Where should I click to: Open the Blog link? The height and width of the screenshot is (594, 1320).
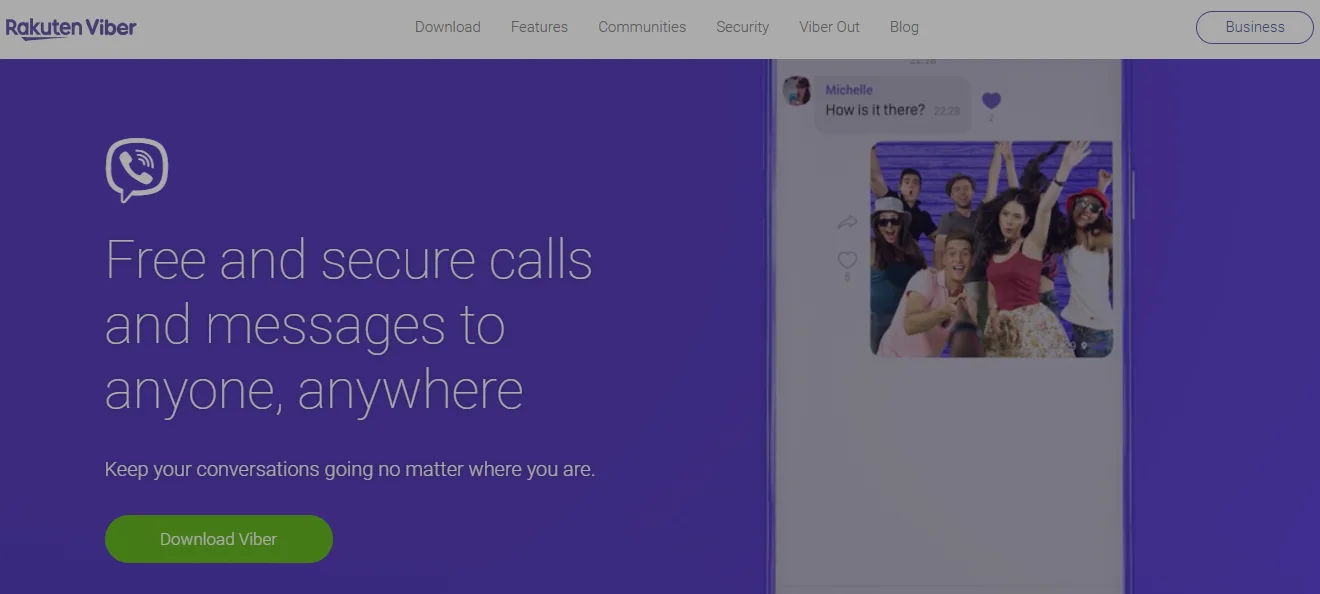click(904, 27)
